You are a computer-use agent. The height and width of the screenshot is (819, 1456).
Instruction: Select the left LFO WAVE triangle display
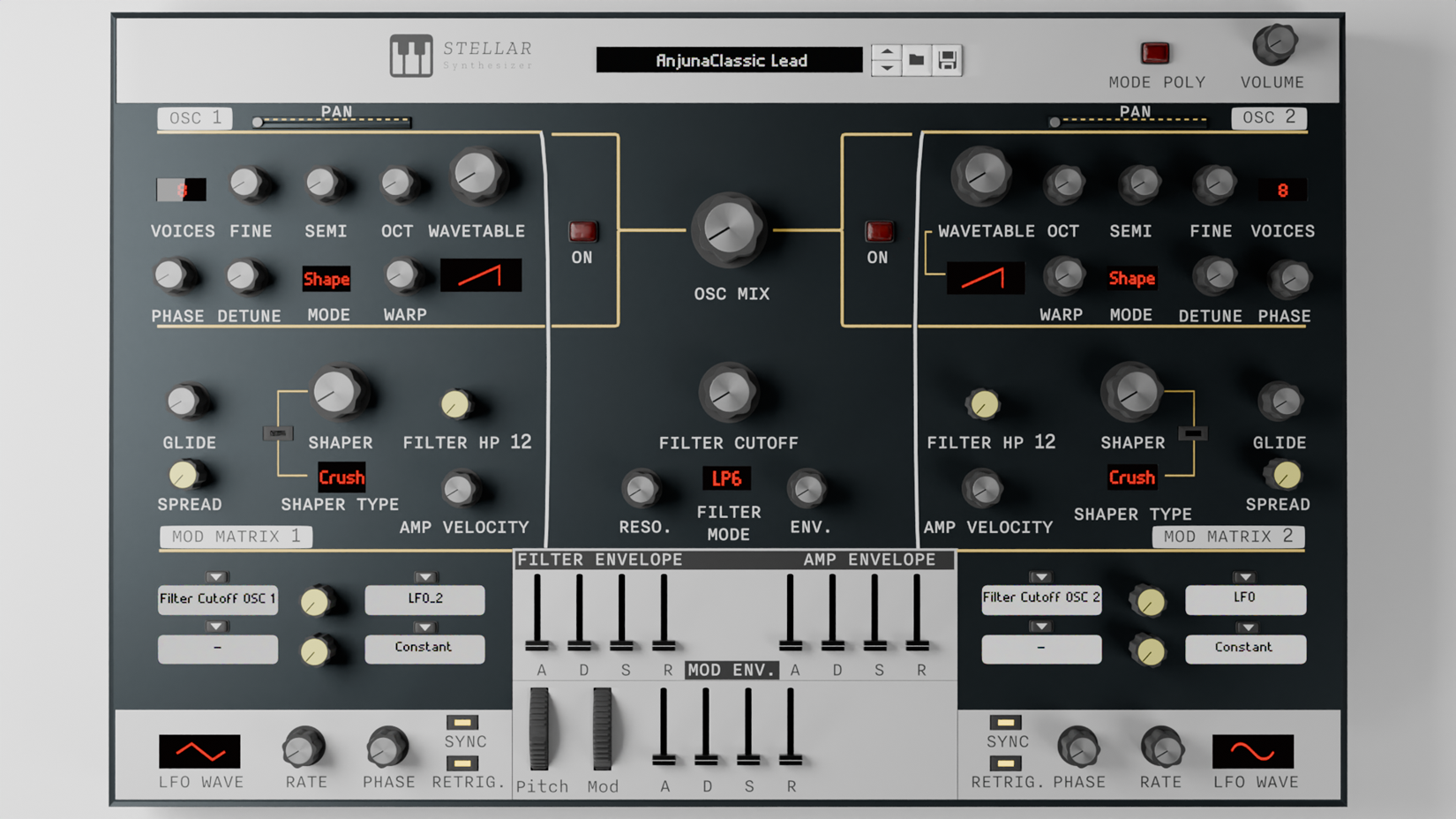pos(199,753)
